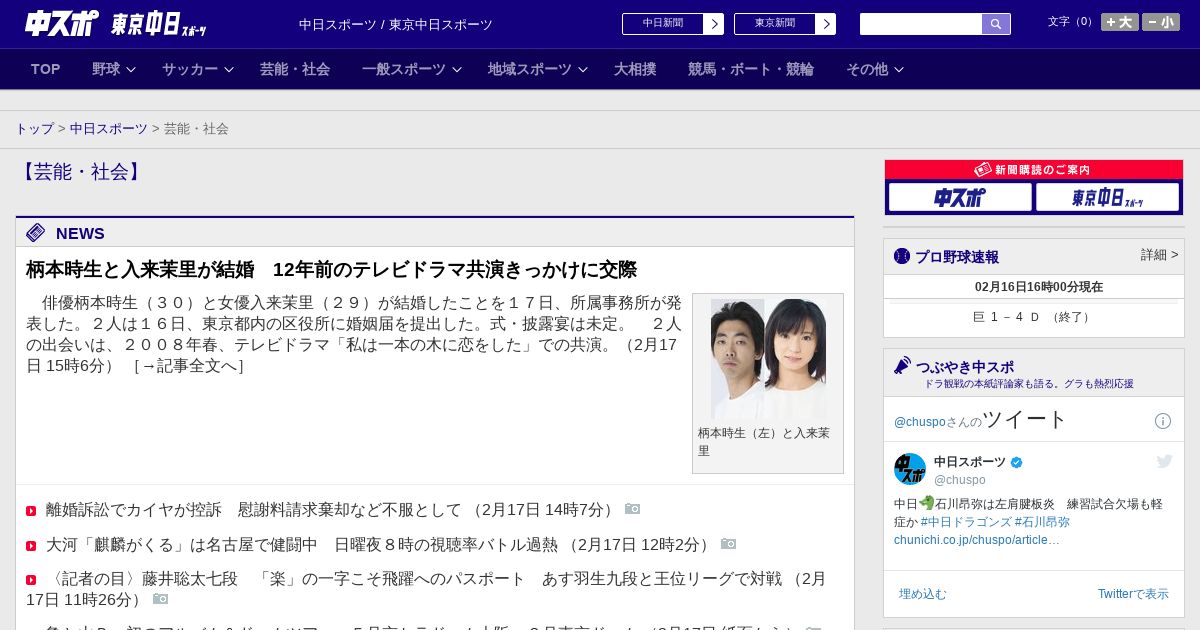The width and height of the screenshot is (1200, 630).
Task: Click camera icon beside 藤井聡太 article
Action: pyautogui.click(x=160, y=599)
